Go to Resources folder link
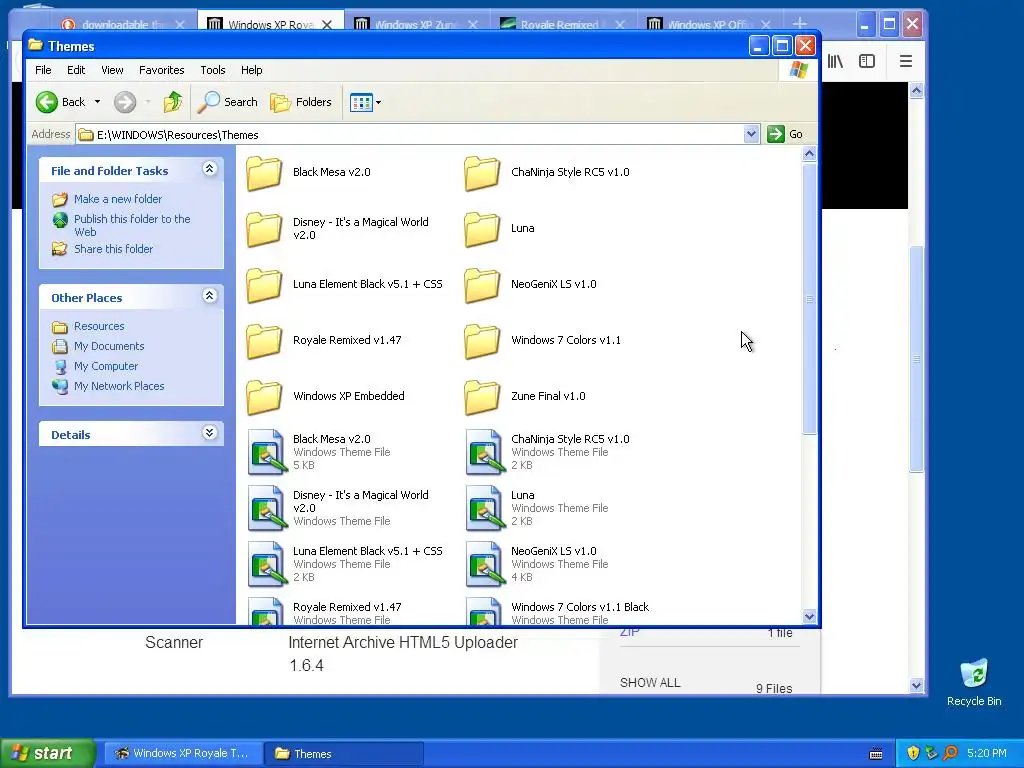 click(x=99, y=326)
